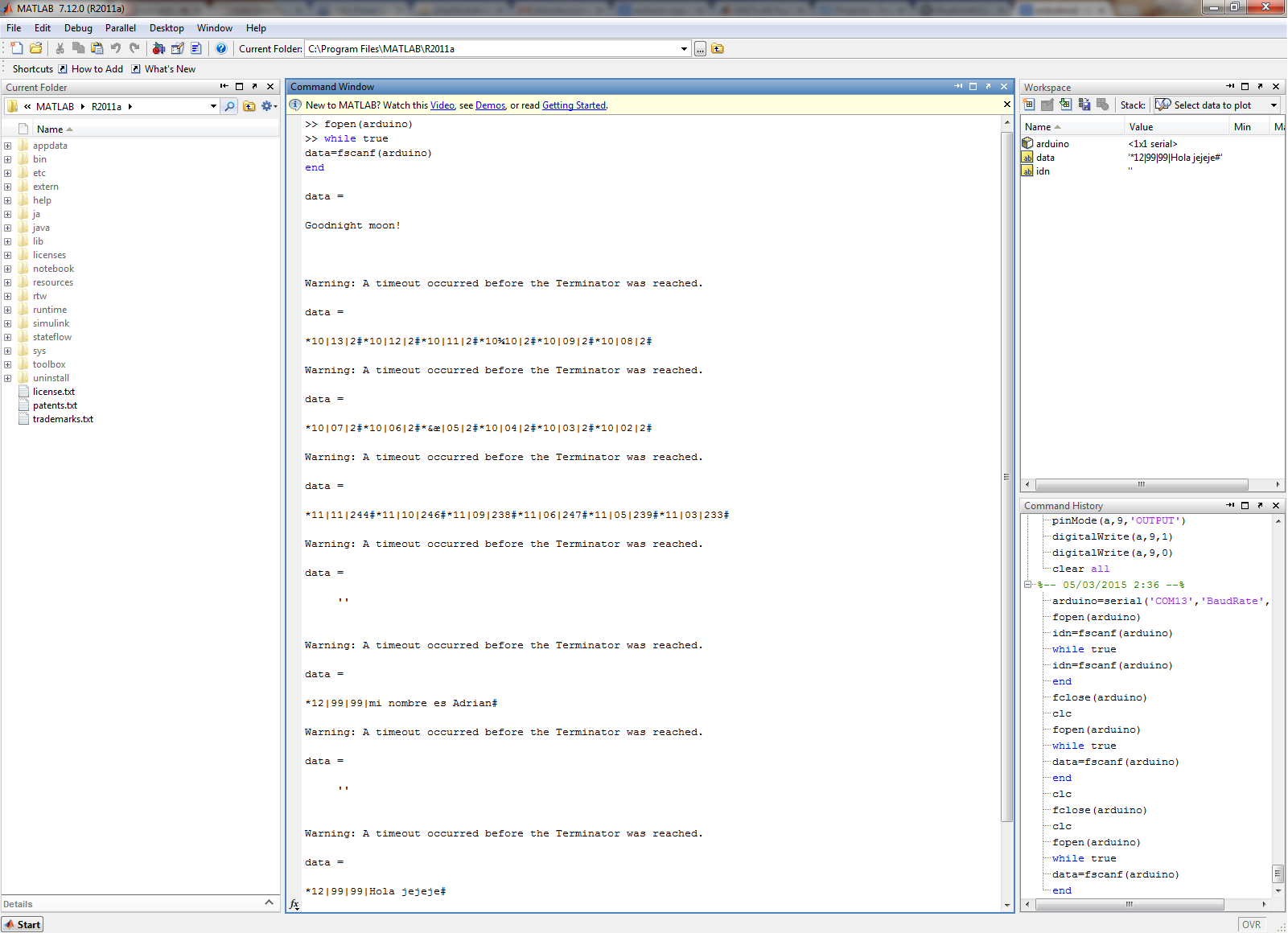
Task: Open the Profiler toolbar icon
Action: pos(196,48)
